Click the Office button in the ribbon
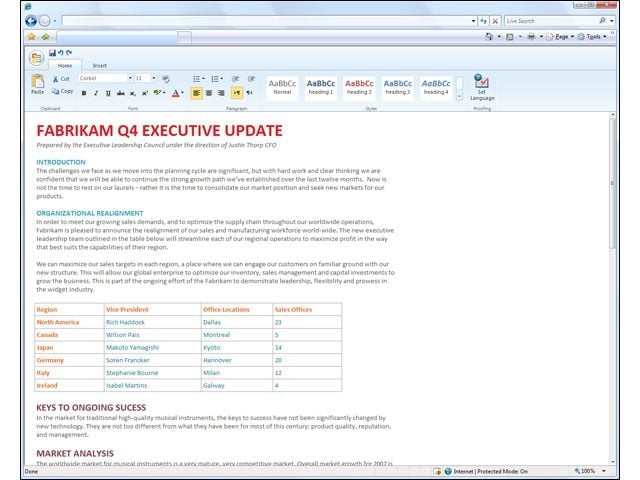640x480 pixels. pyautogui.click(x=36, y=58)
